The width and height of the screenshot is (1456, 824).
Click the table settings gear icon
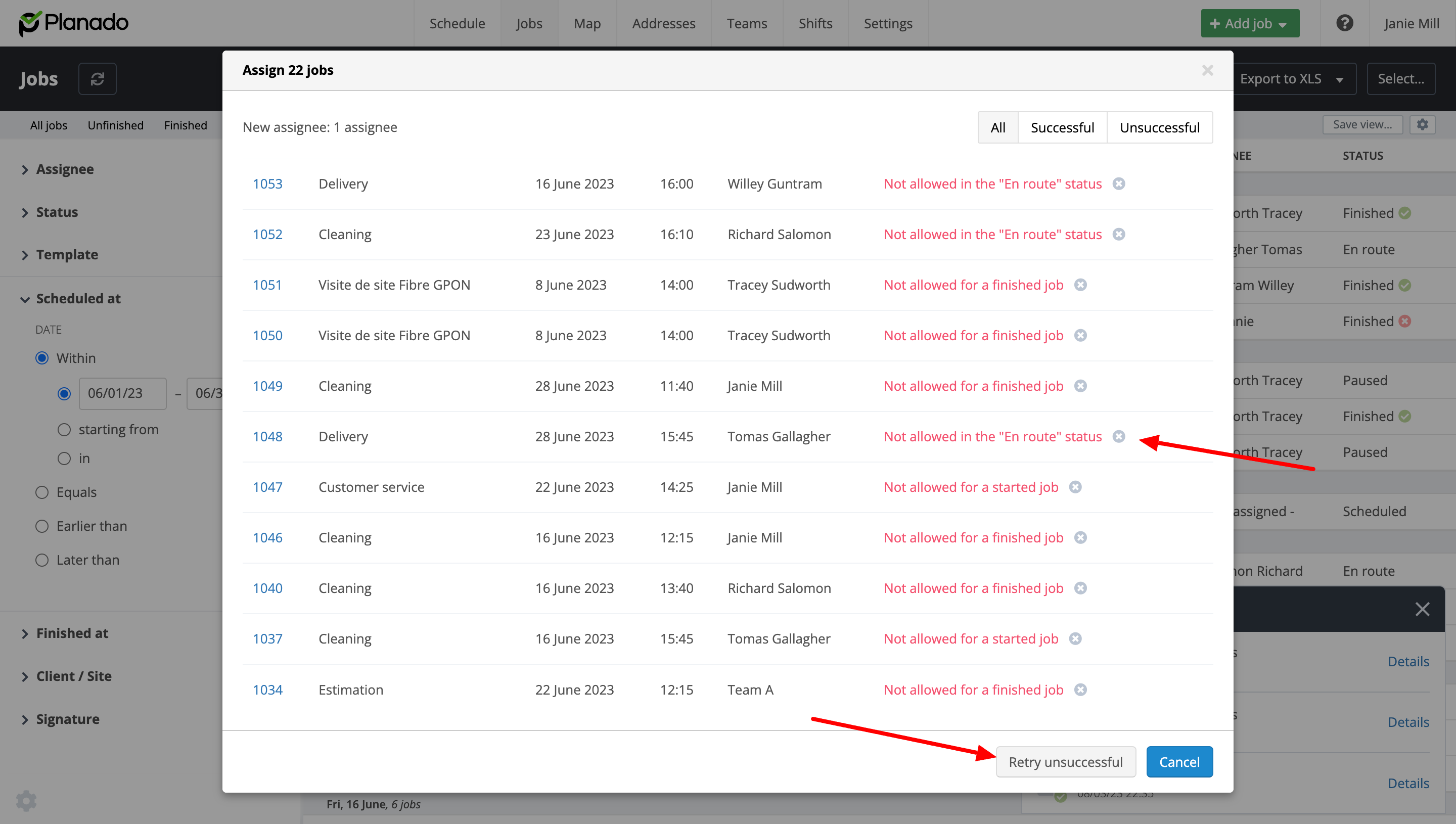(1423, 124)
